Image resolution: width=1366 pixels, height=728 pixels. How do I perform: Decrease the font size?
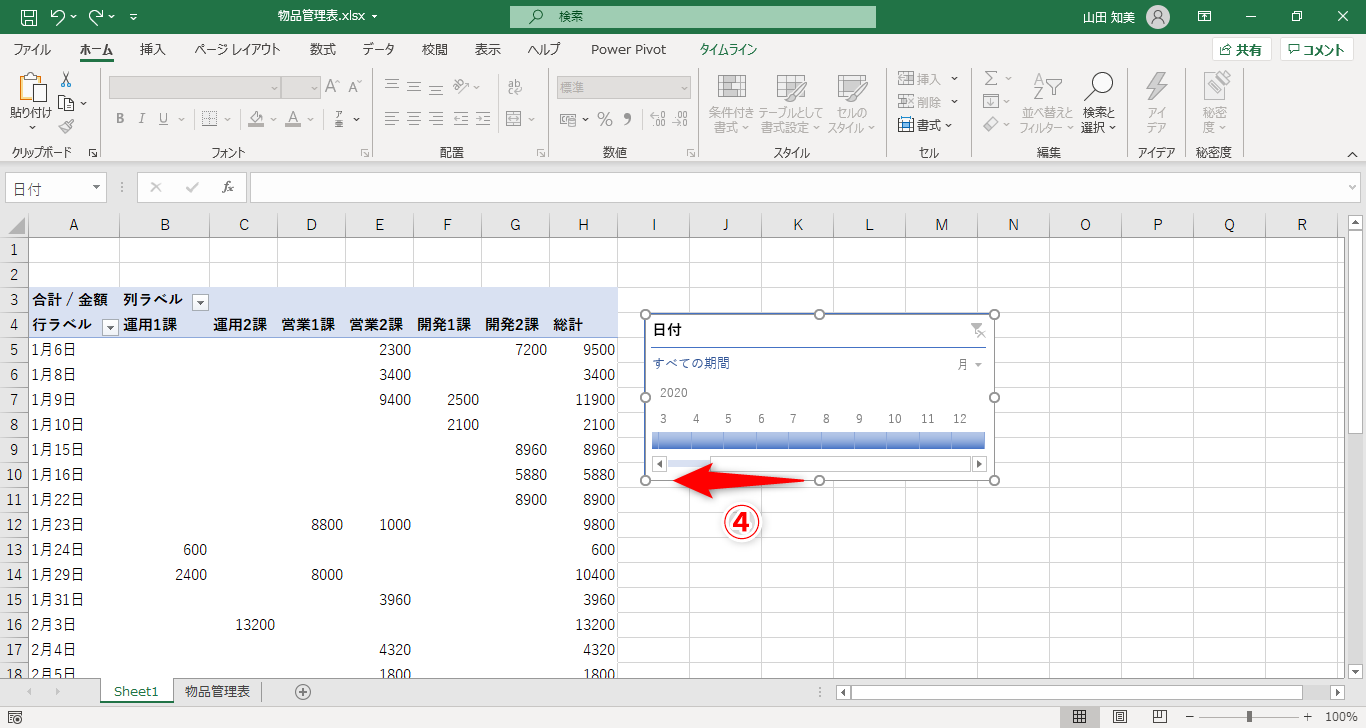[x=355, y=87]
